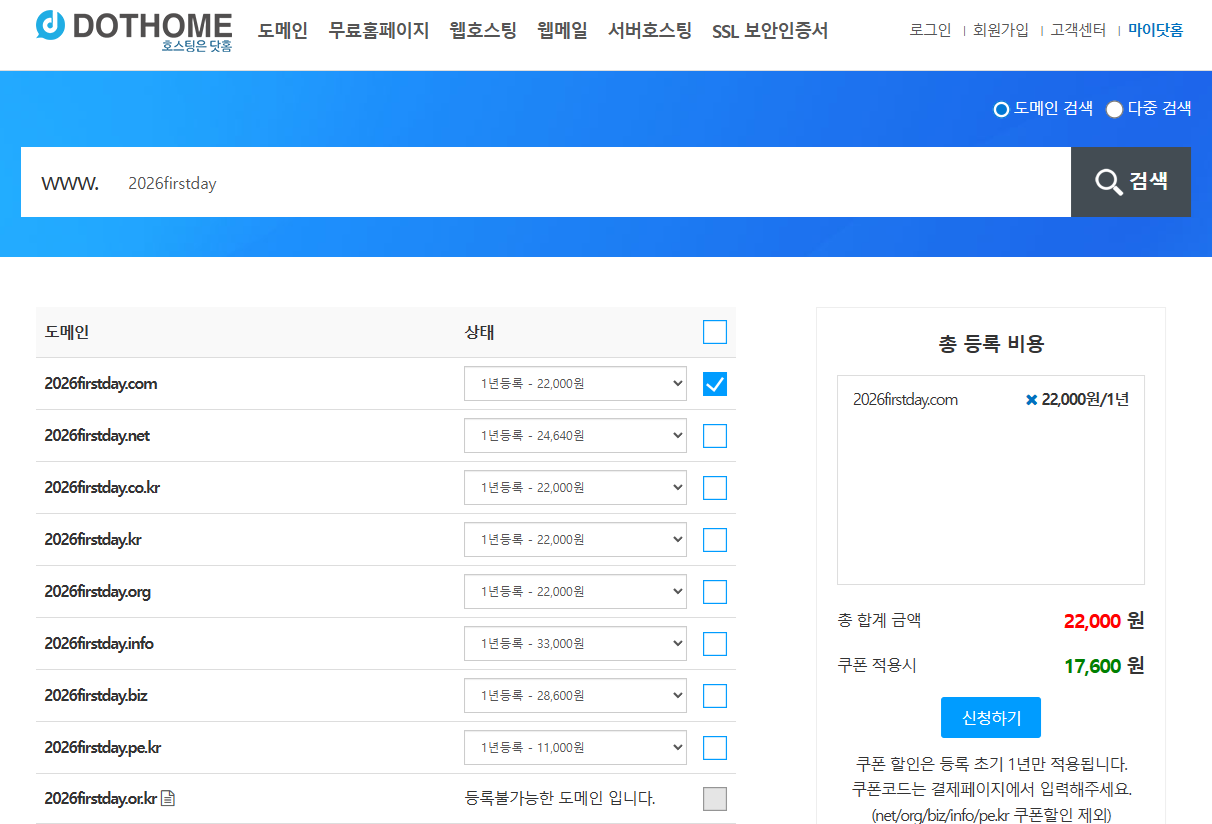
Task: Select the 도메인 검색 radio button
Action: (x=1000, y=109)
